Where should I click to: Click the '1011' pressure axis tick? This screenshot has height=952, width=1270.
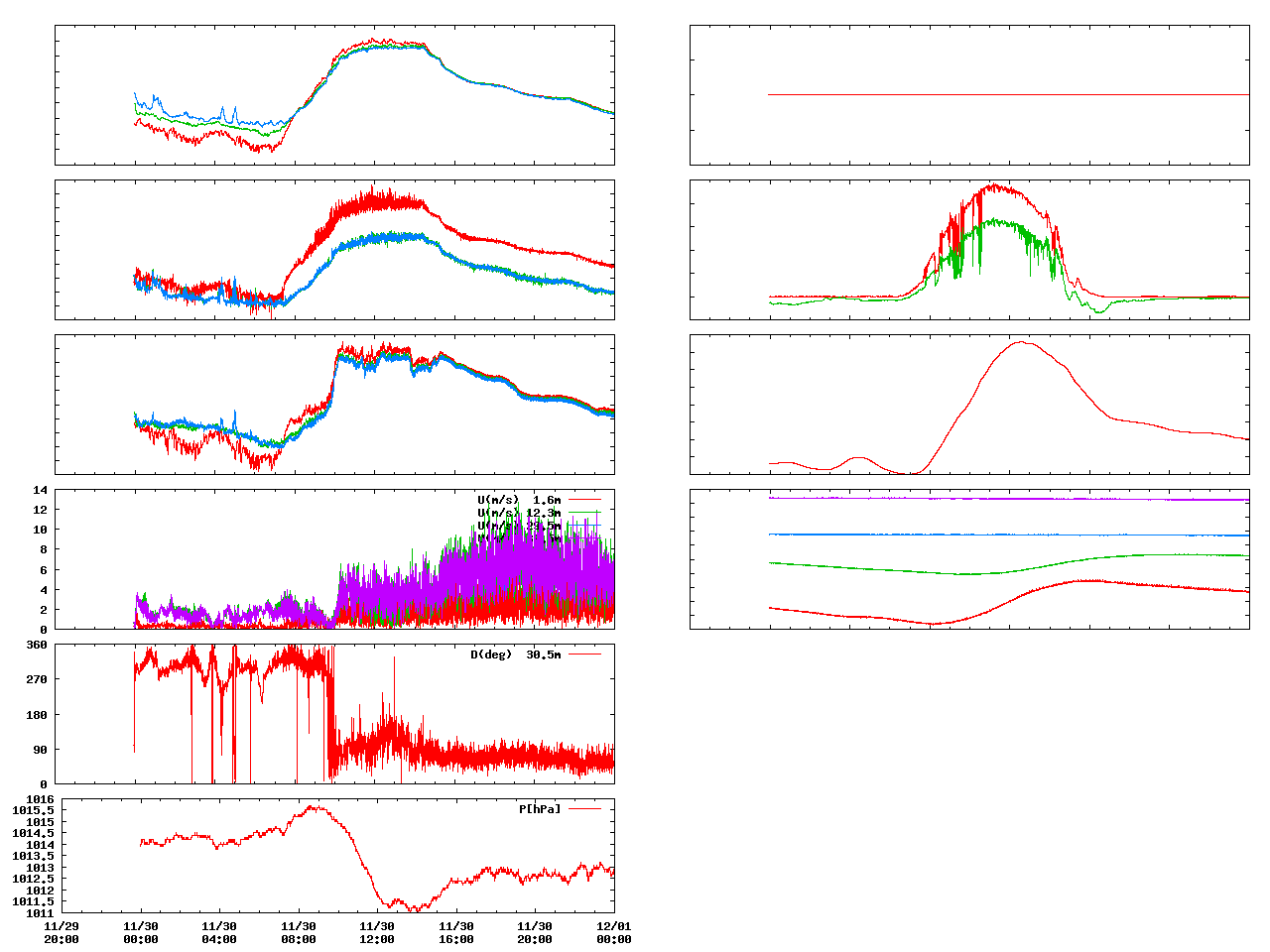tap(40, 913)
